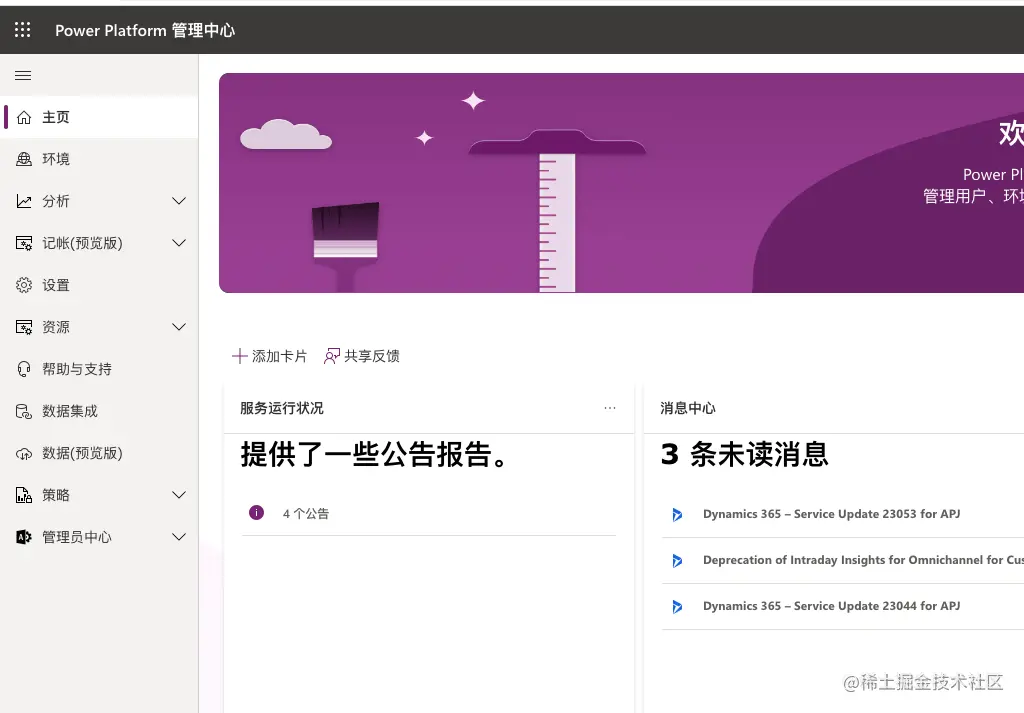Click the Data preview cloud icon
The image size is (1024, 713).
pos(24,454)
